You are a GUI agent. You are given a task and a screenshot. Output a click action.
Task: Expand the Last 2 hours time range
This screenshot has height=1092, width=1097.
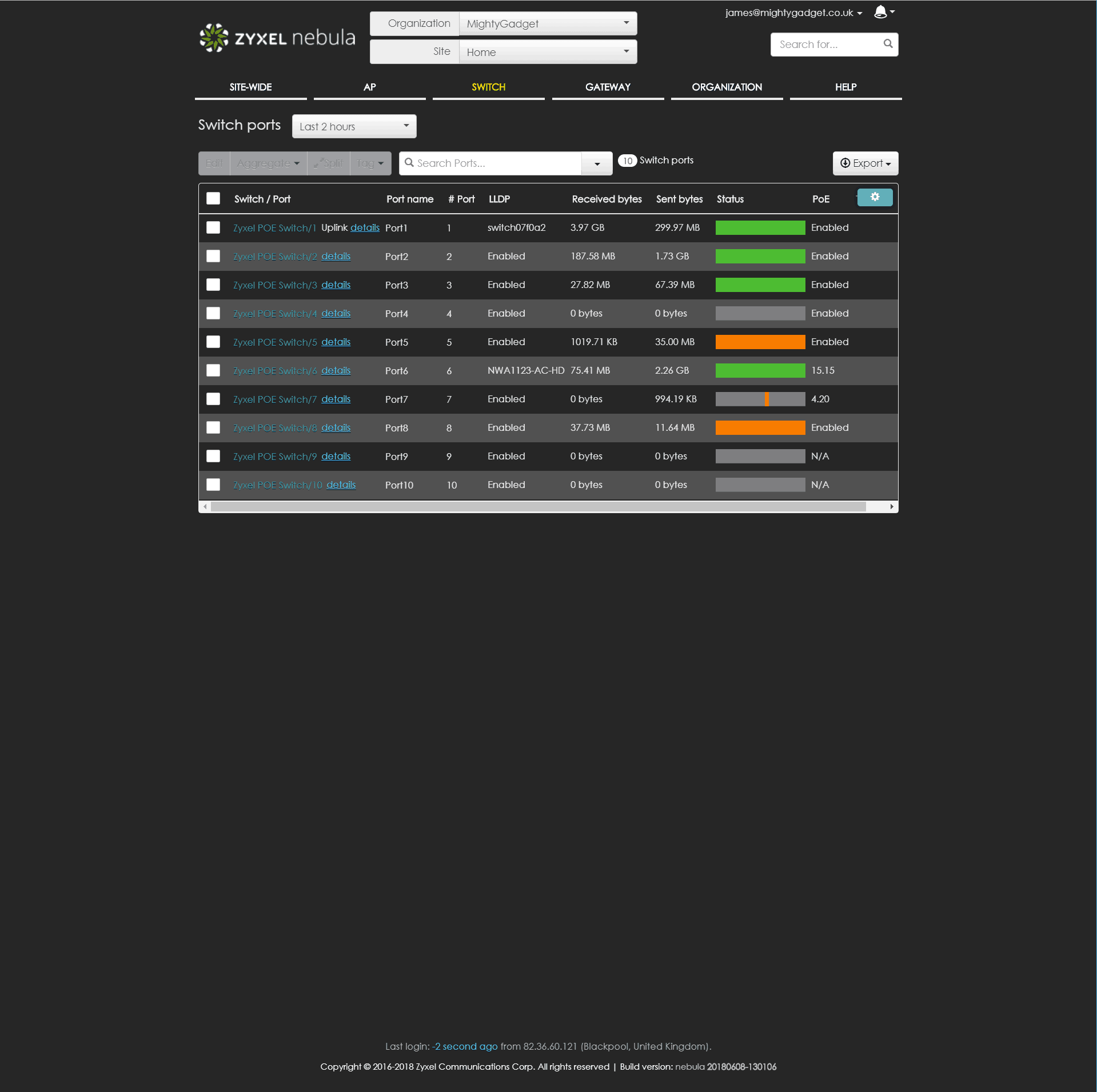click(354, 126)
